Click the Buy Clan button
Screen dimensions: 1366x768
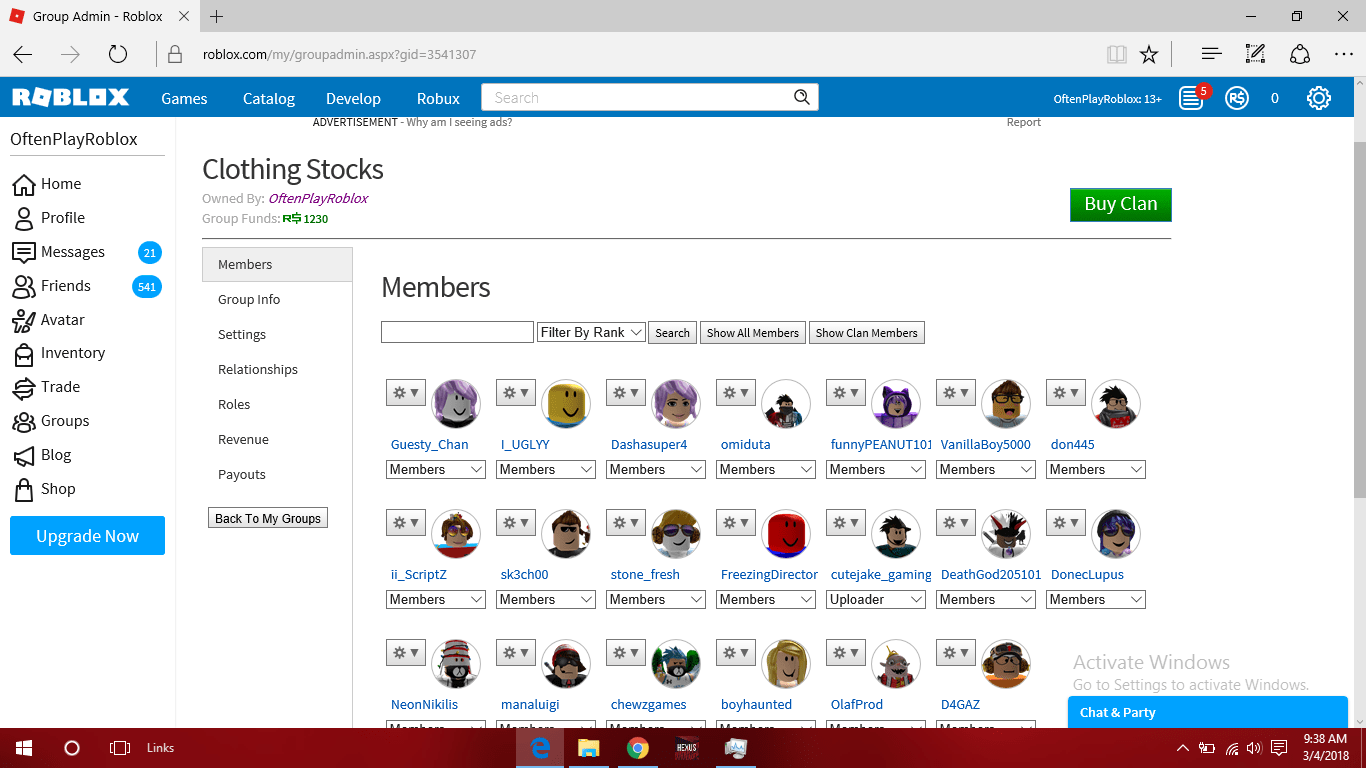click(1121, 204)
